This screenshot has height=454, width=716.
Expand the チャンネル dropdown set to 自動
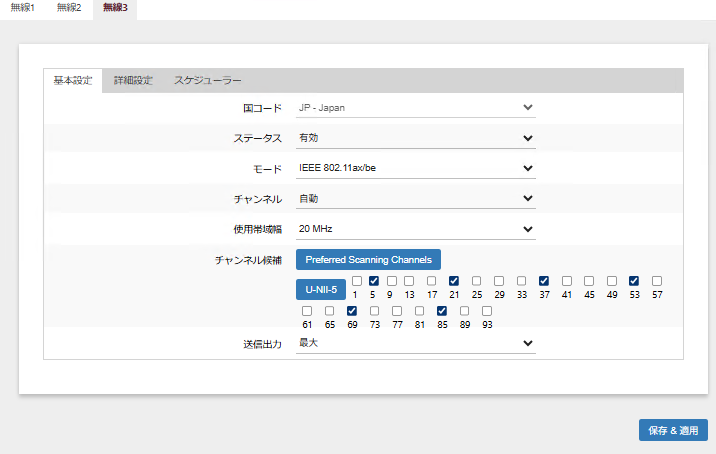415,199
